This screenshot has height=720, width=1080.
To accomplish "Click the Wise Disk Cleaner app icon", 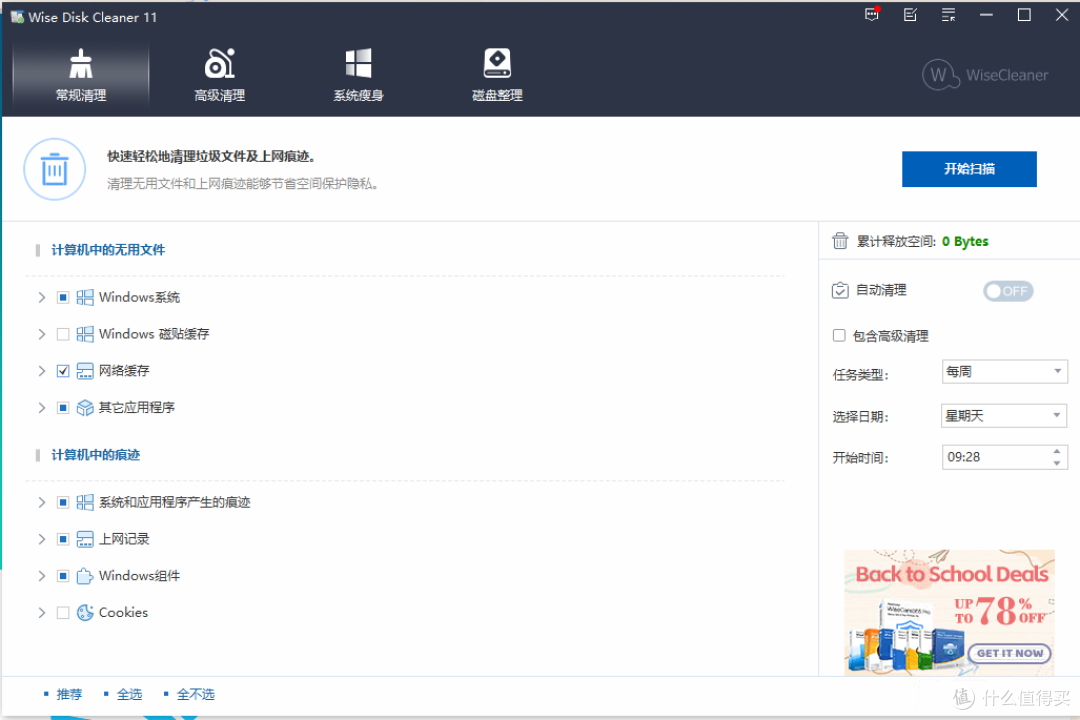I will coord(17,17).
